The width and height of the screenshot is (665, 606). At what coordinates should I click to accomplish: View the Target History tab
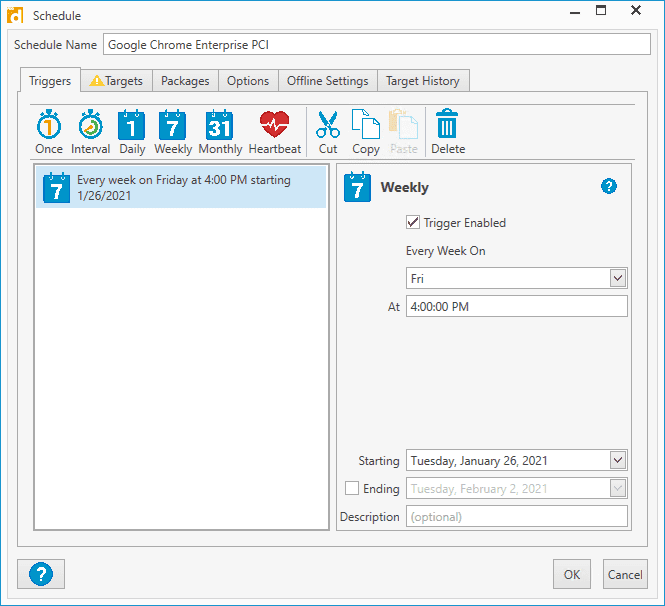(423, 81)
